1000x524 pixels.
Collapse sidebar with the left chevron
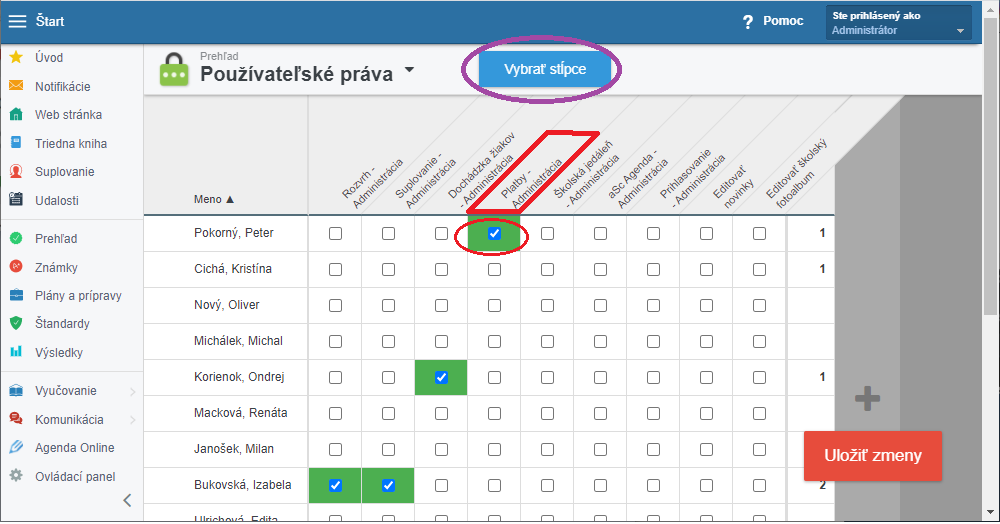(128, 500)
